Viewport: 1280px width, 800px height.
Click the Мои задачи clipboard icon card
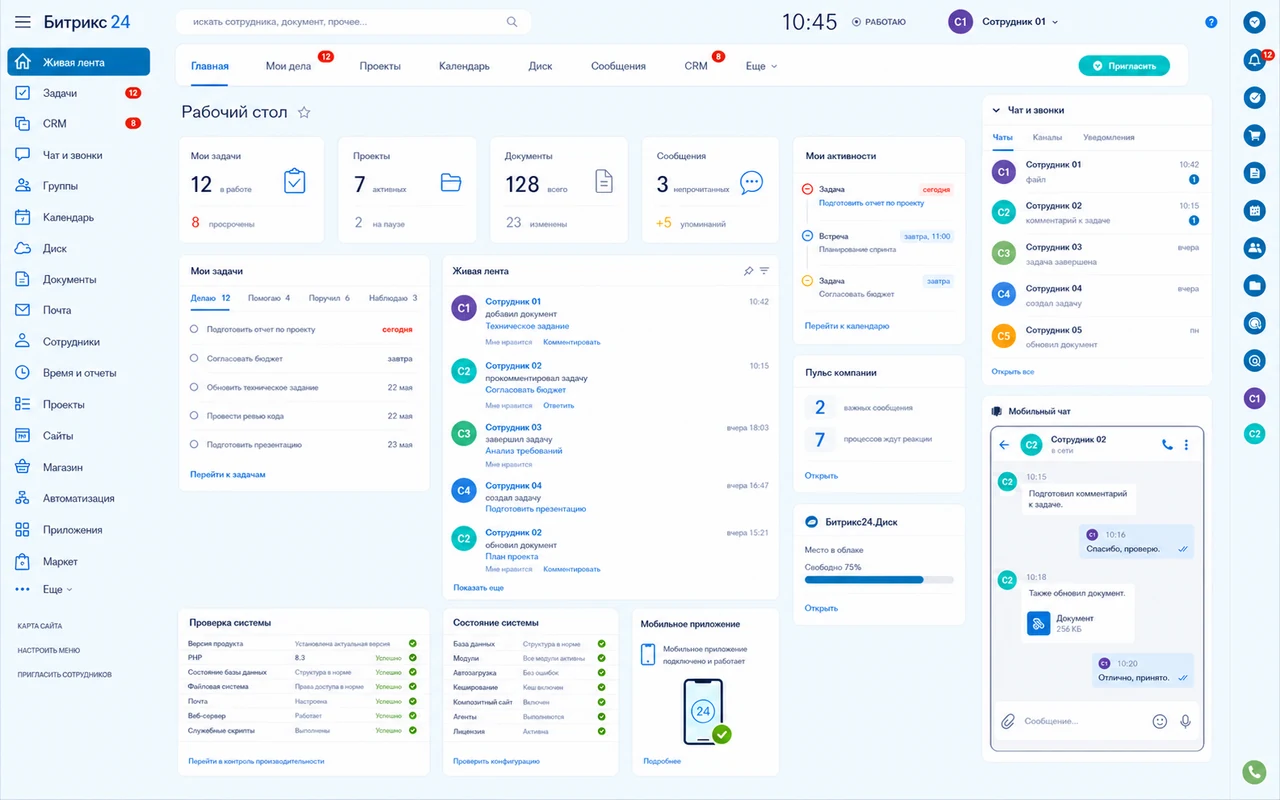(x=294, y=182)
